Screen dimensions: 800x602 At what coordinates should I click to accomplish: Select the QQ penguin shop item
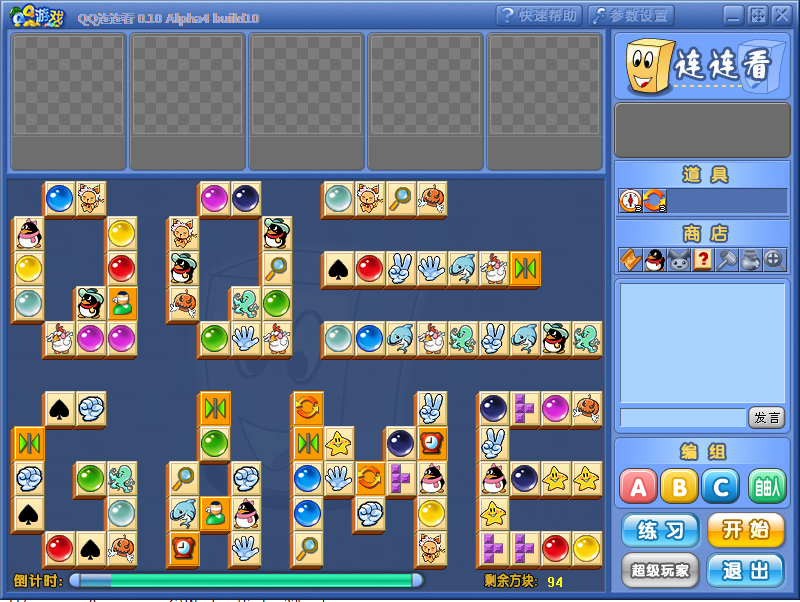click(654, 260)
